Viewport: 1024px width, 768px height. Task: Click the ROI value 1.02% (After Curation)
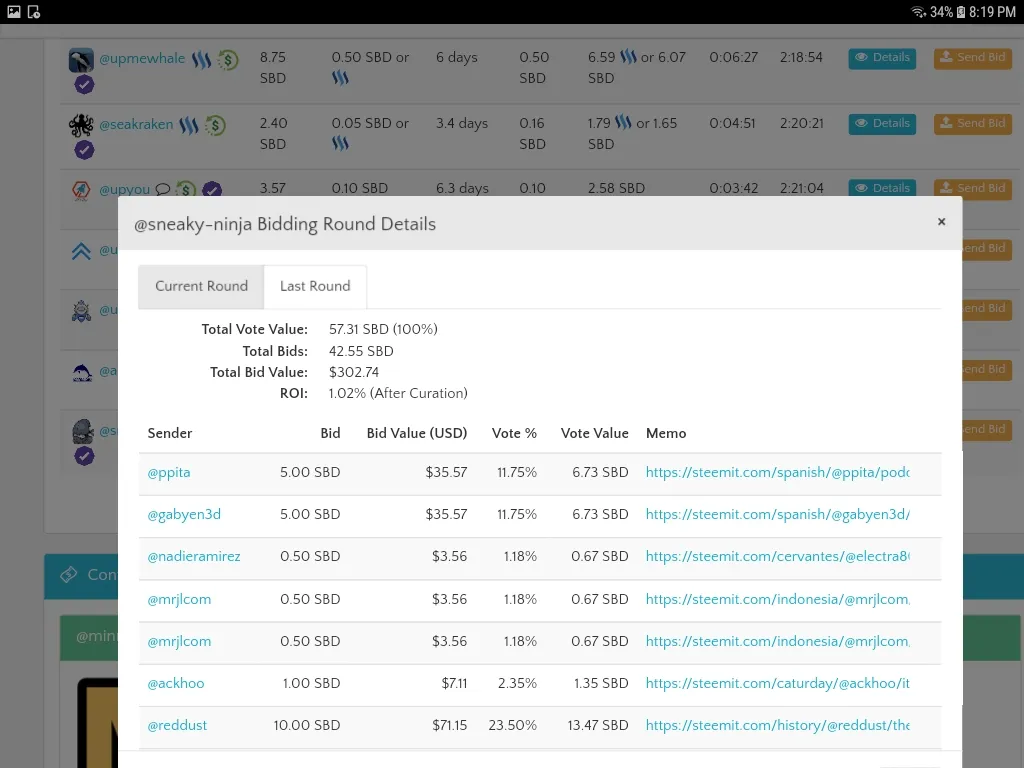click(398, 393)
